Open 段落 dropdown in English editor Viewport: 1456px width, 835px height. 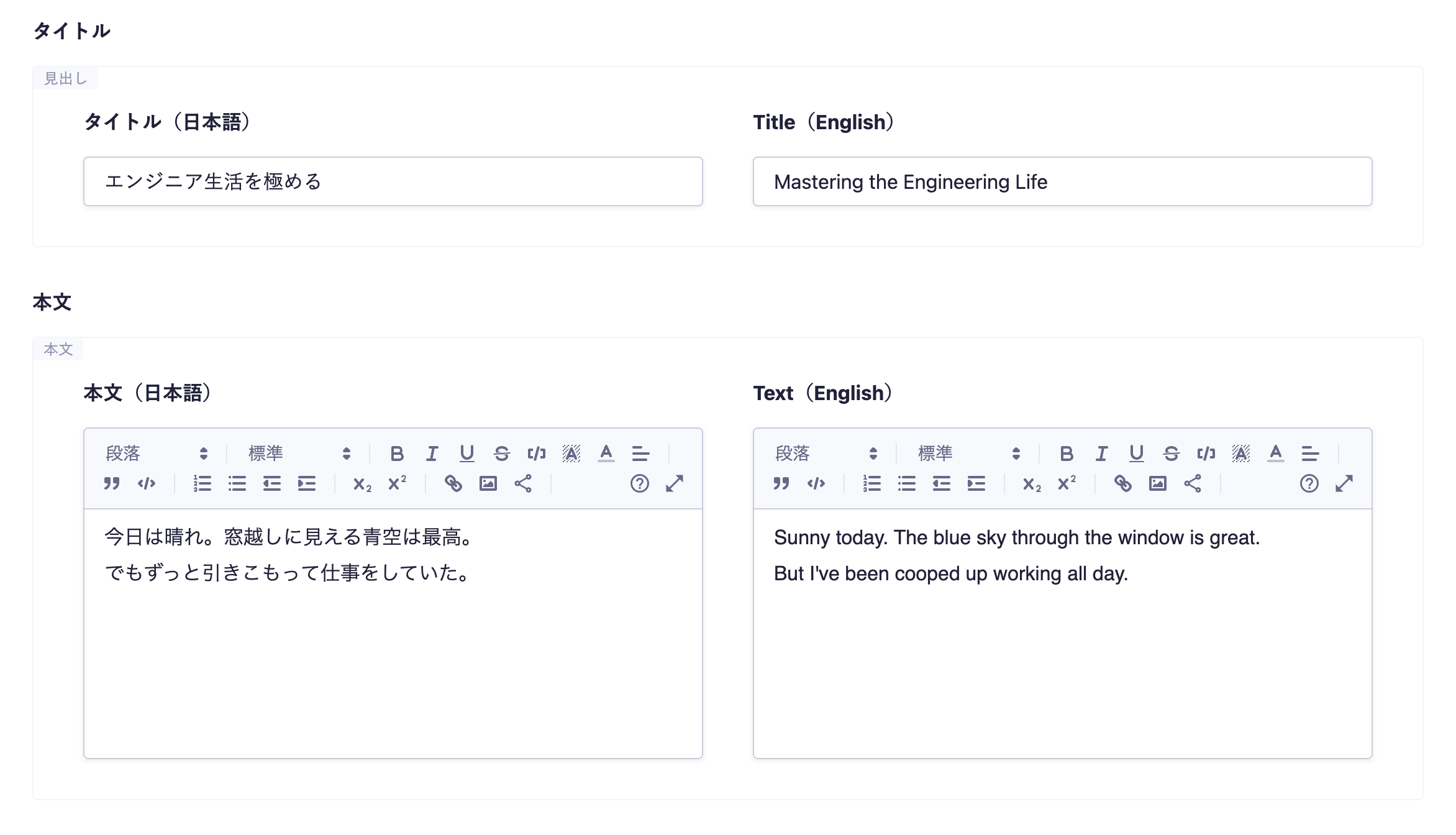(826, 454)
